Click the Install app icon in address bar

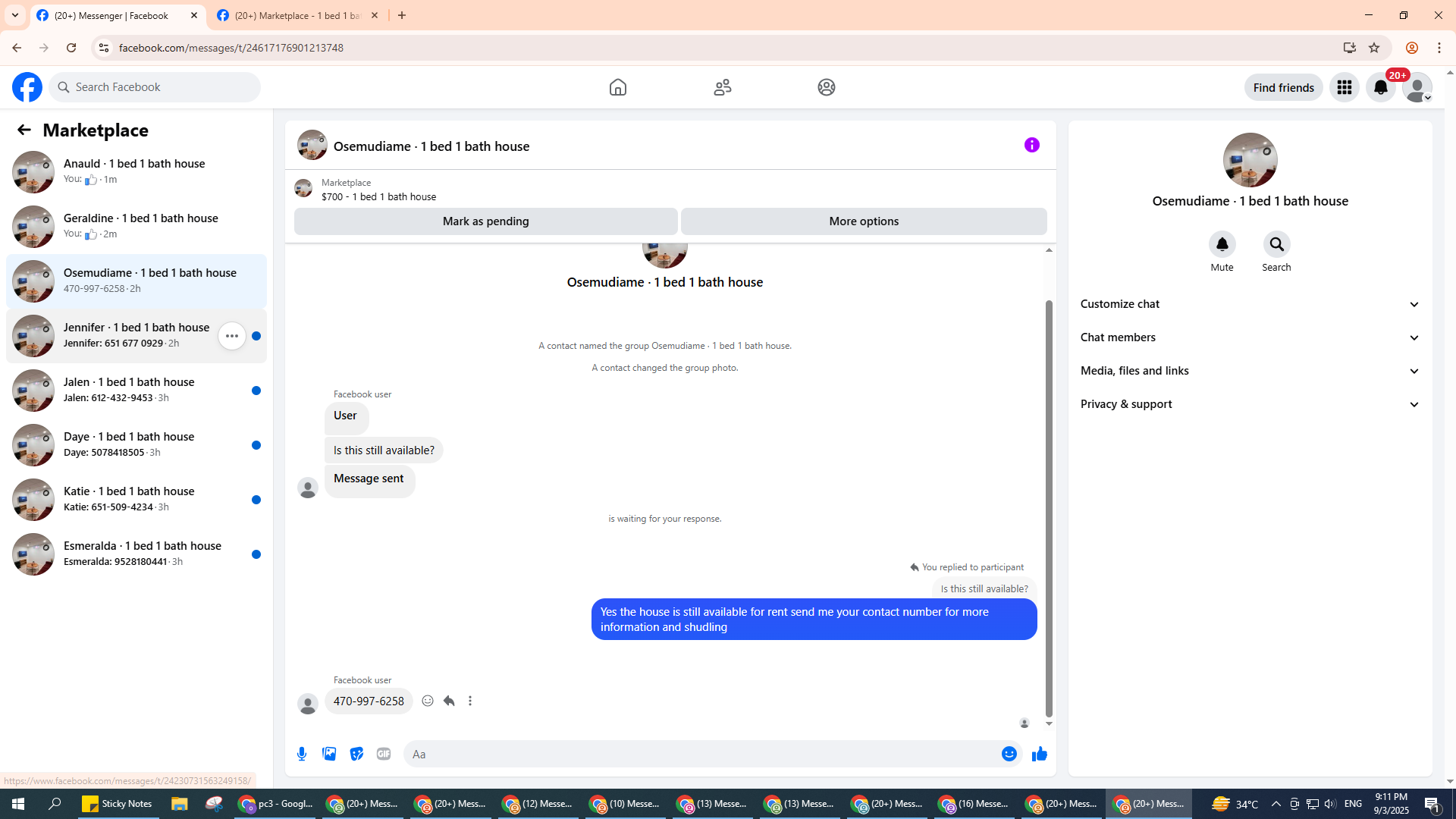tap(1349, 48)
